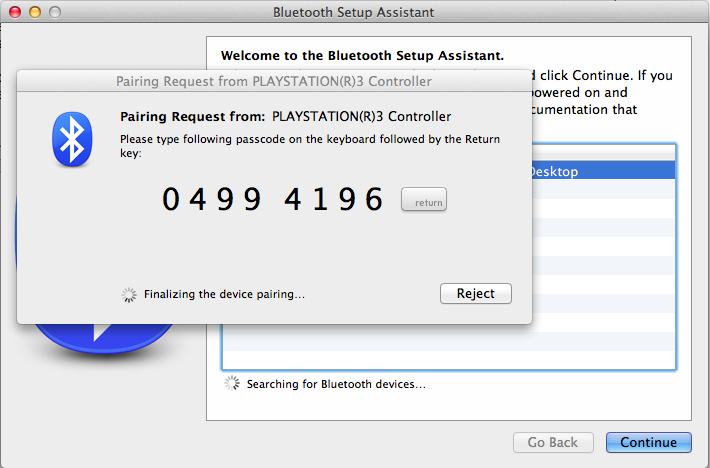Click the disabled zoom button in title bar
This screenshot has width=710, height=468.
(x=55, y=12)
